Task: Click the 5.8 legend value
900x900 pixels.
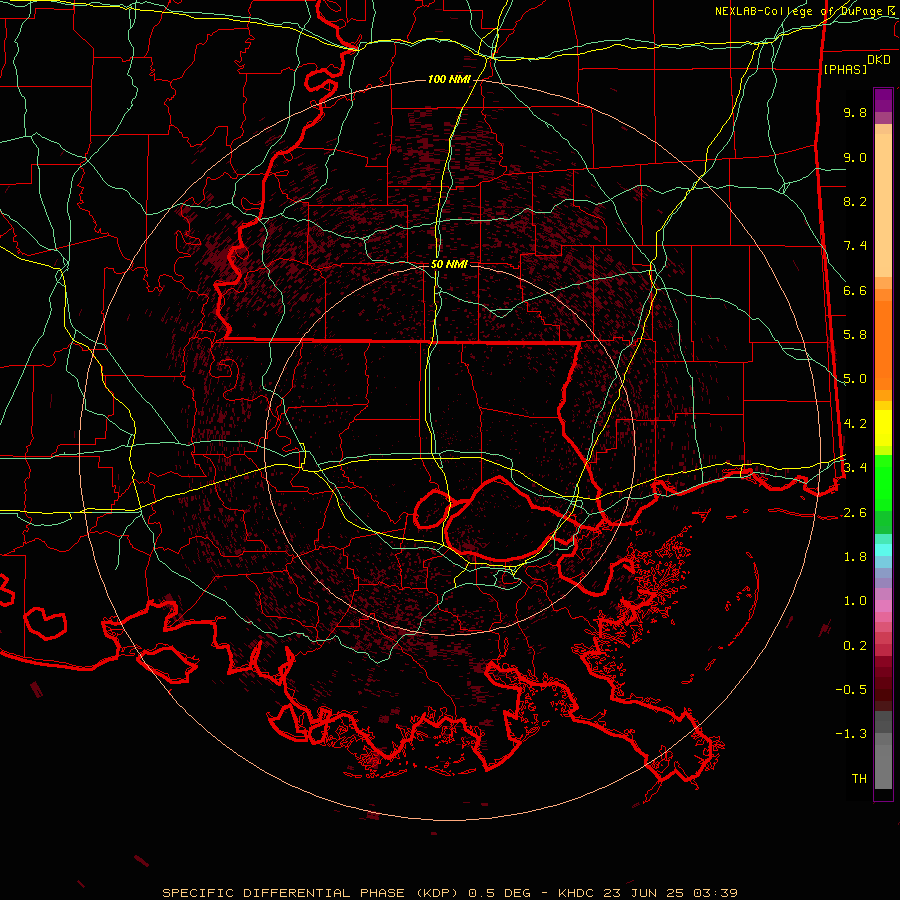Action: pyautogui.click(x=855, y=335)
